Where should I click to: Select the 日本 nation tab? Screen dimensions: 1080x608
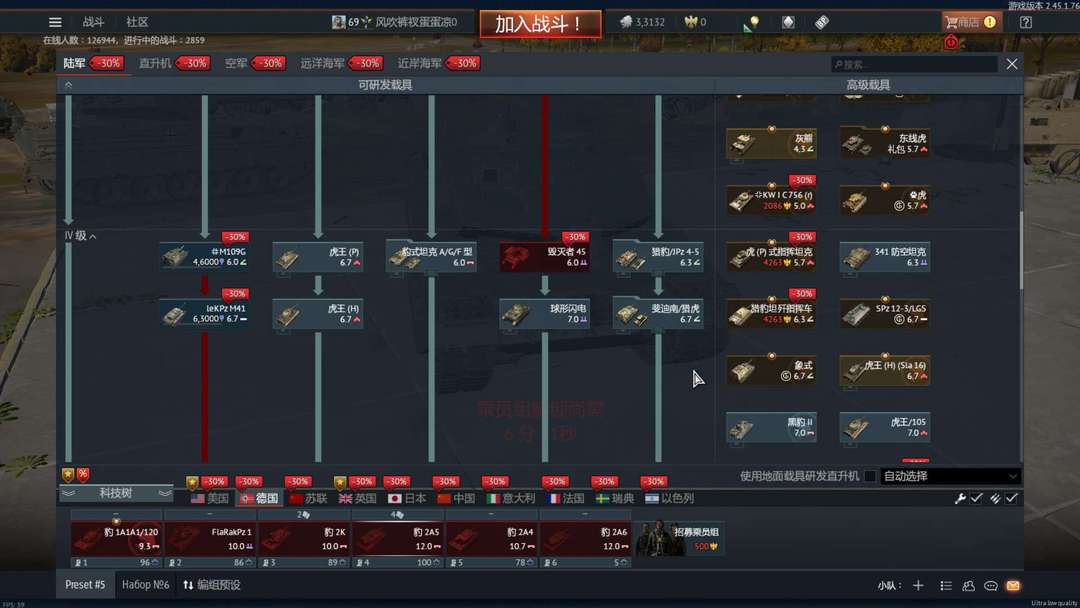tap(407, 498)
